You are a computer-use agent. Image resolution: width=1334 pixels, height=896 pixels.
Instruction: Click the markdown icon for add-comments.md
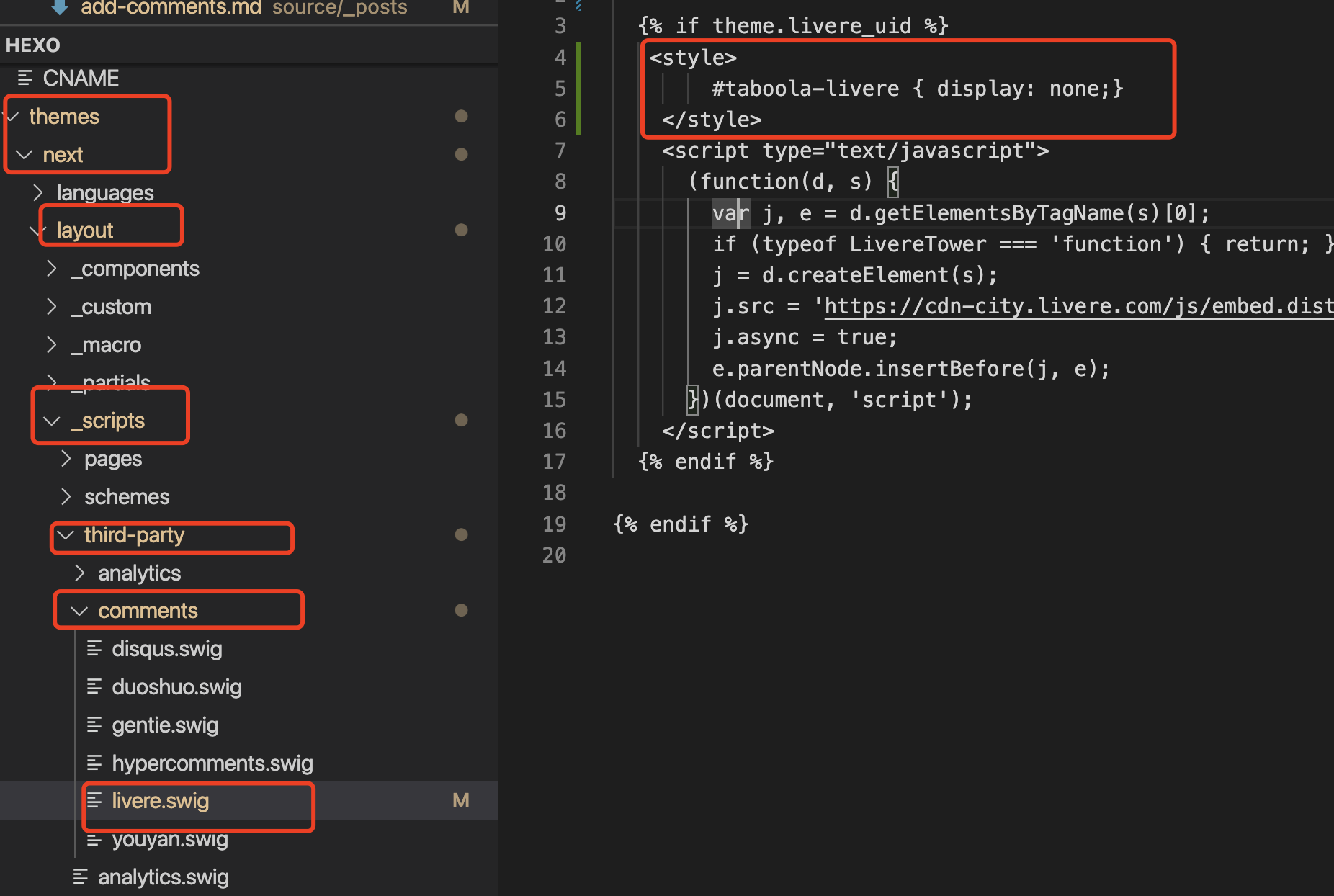click(60, 8)
